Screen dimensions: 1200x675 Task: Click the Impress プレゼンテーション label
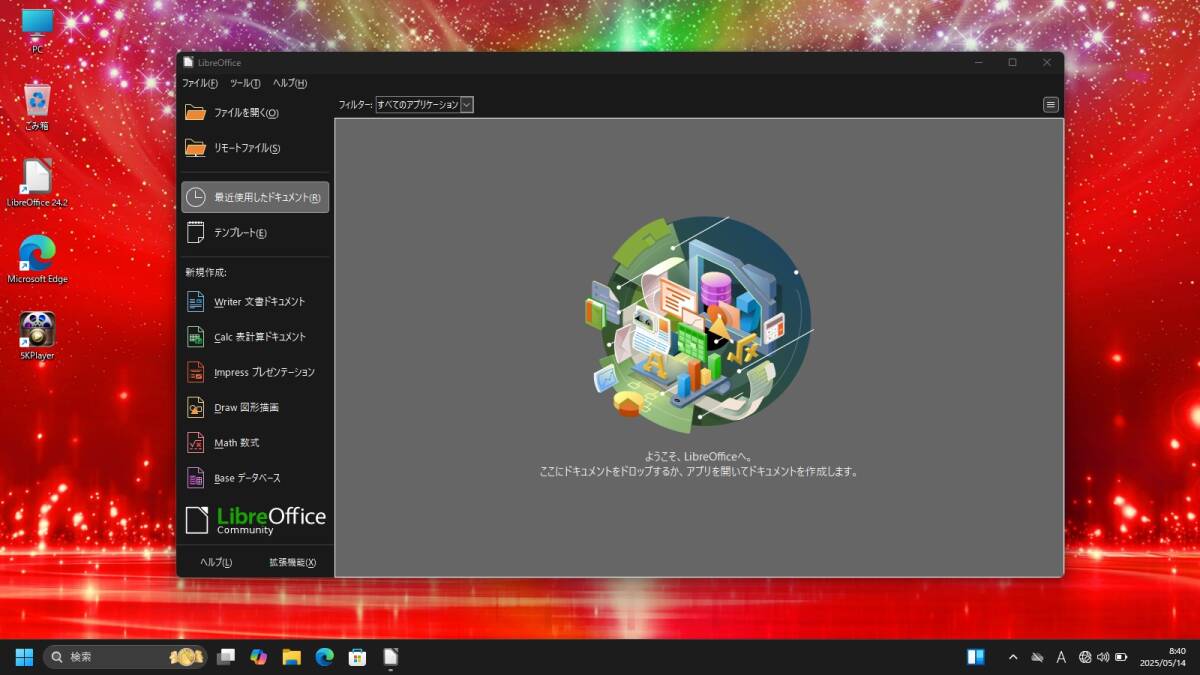pyautogui.click(x=264, y=372)
